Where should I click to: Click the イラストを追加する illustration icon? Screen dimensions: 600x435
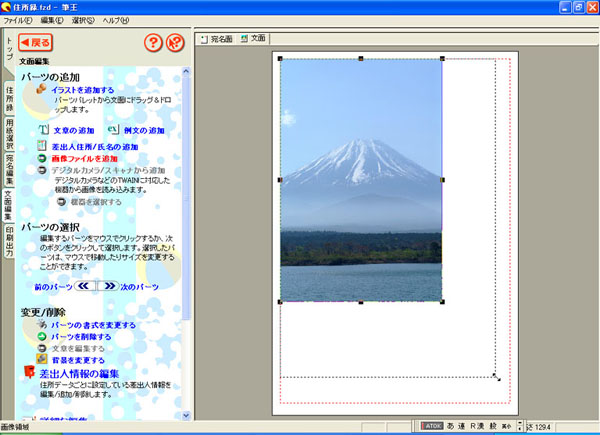(x=42, y=89)
